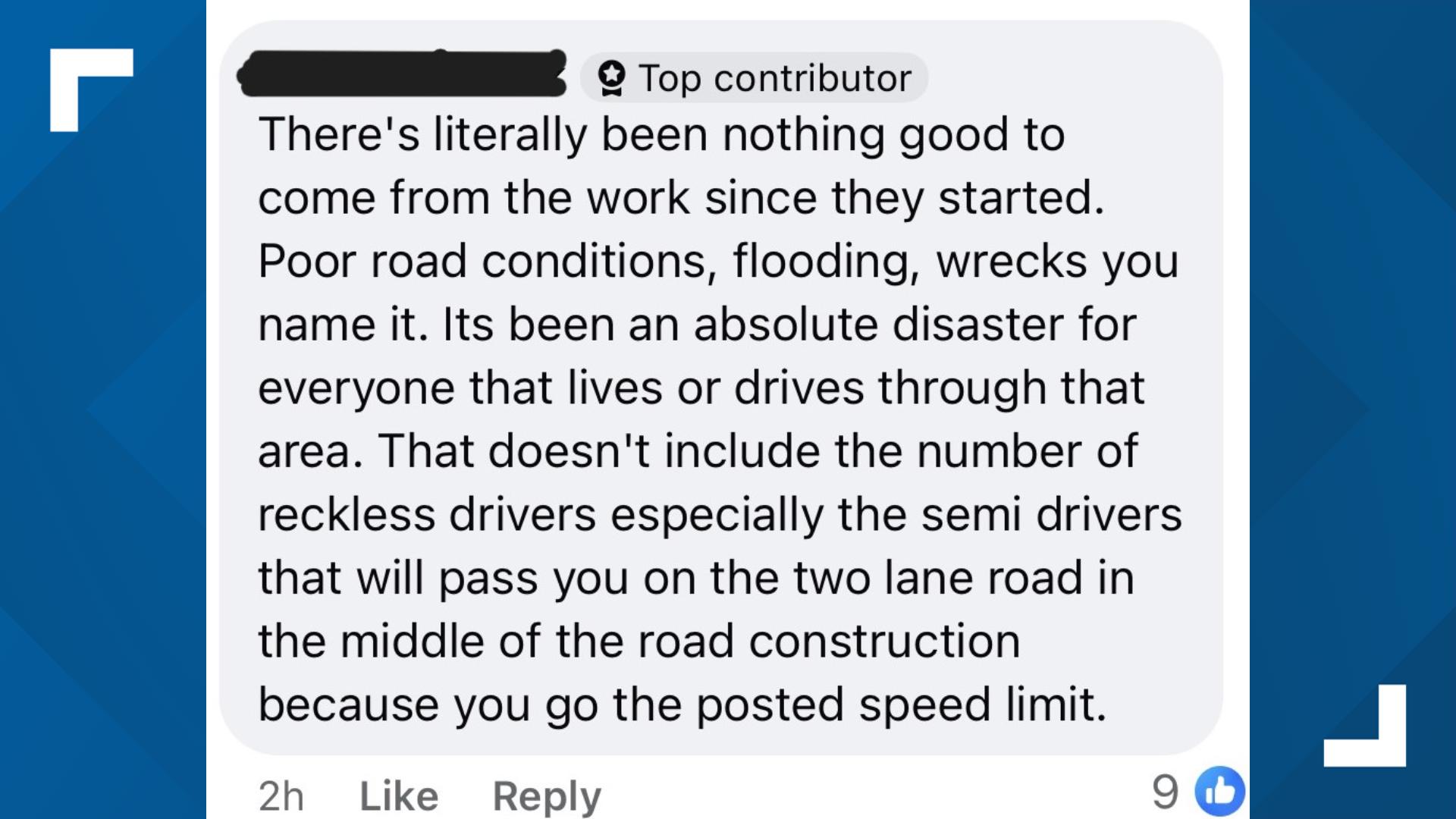
Task: Reply to the comment
Action: [x=547, y=796]
